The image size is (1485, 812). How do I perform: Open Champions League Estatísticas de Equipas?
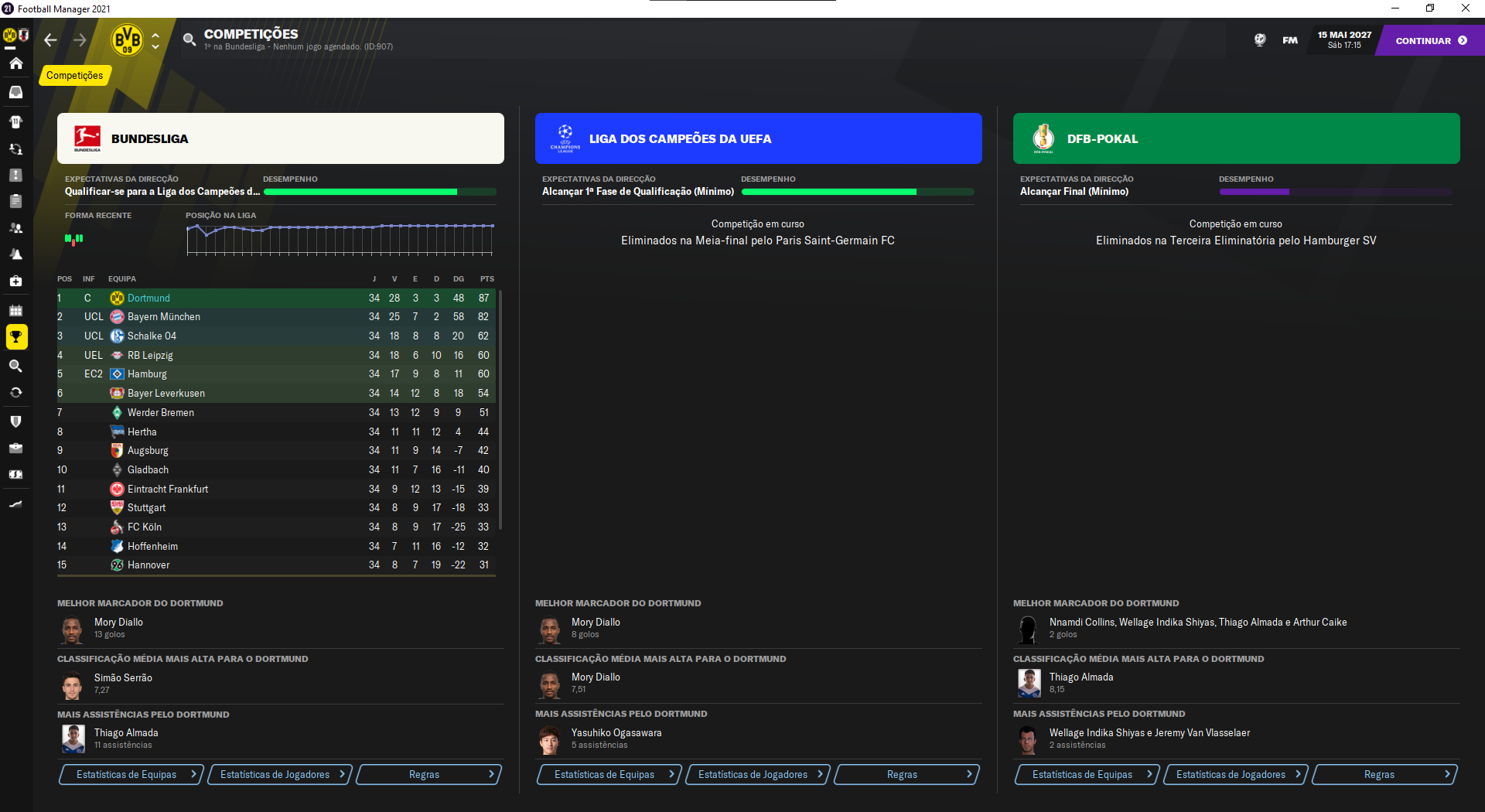609,775
